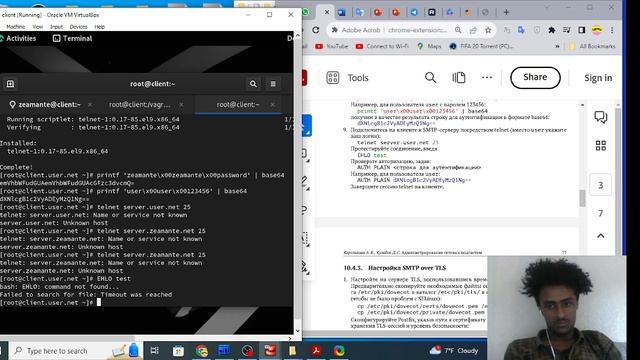Screen dimensions: 640x360
Task: Open Maps bookmark
Action: click(429, 46)
